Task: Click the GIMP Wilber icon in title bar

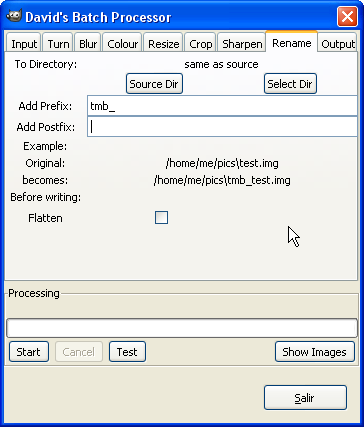Action: 14,16
